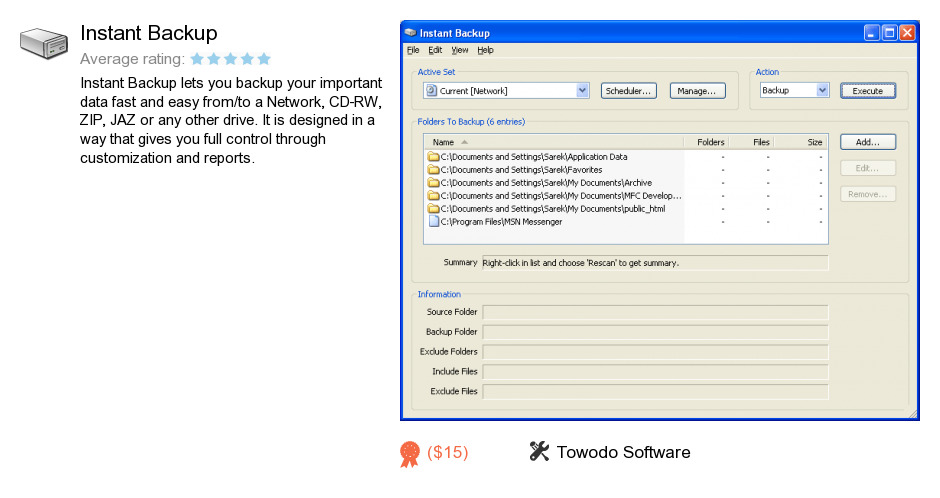The width and height of the screenshot is (940, 498).
Task: Sort list by Name column header
Action: point(554,142)
